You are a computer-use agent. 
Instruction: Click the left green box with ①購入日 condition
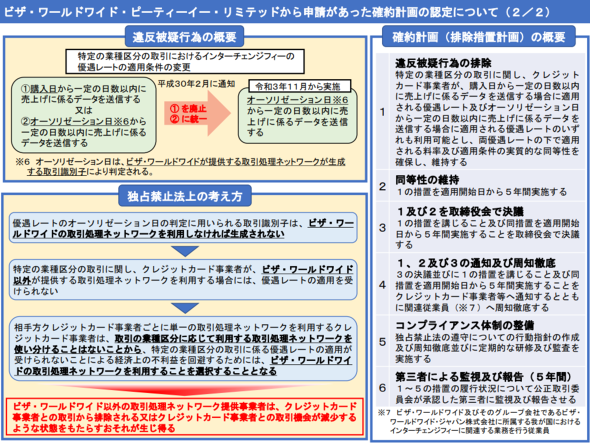coord(84,115)
